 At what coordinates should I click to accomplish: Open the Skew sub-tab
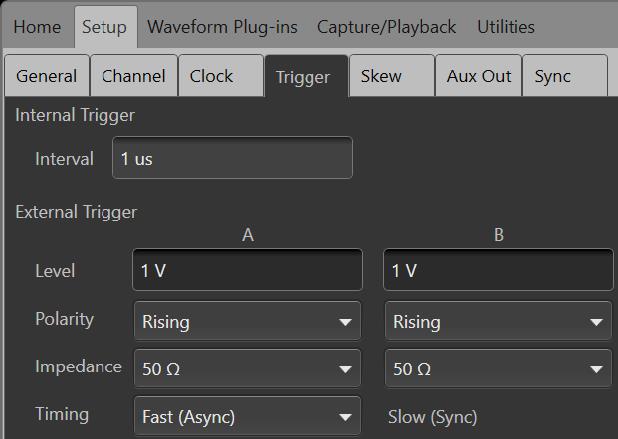pyautogui.click(x=380, y=76)
